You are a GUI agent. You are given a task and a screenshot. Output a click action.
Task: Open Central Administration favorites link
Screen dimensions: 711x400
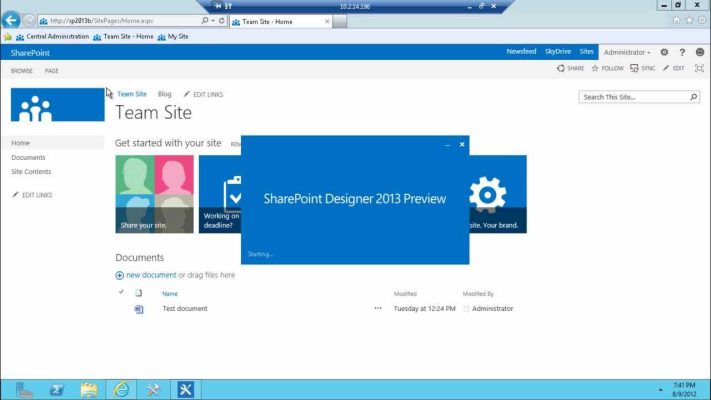coord(53,37)
